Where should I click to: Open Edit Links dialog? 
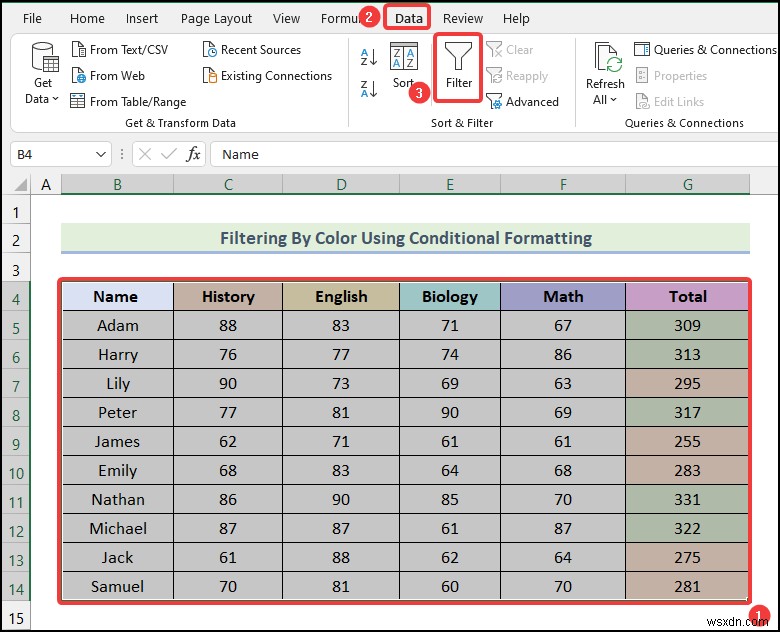[670, 102]
